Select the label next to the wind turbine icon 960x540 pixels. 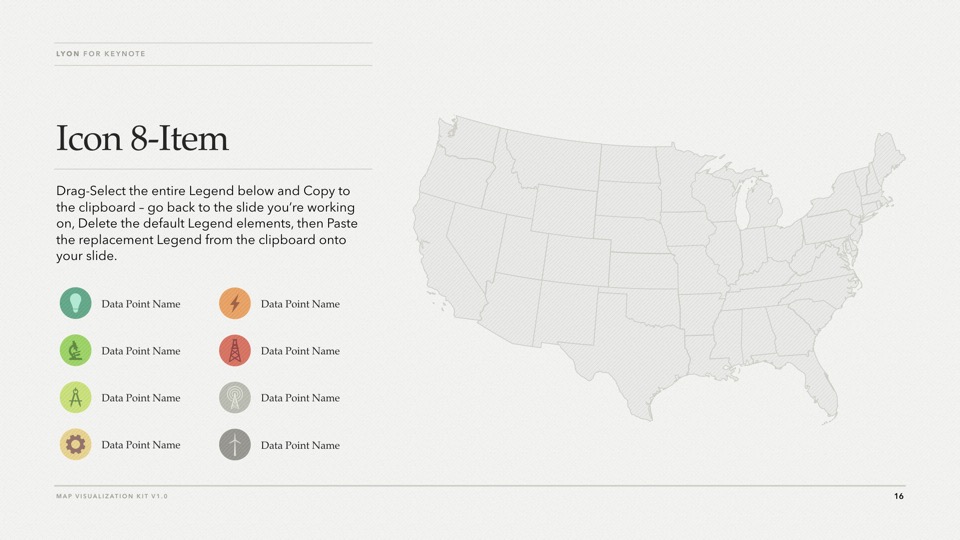coord(300,445)
